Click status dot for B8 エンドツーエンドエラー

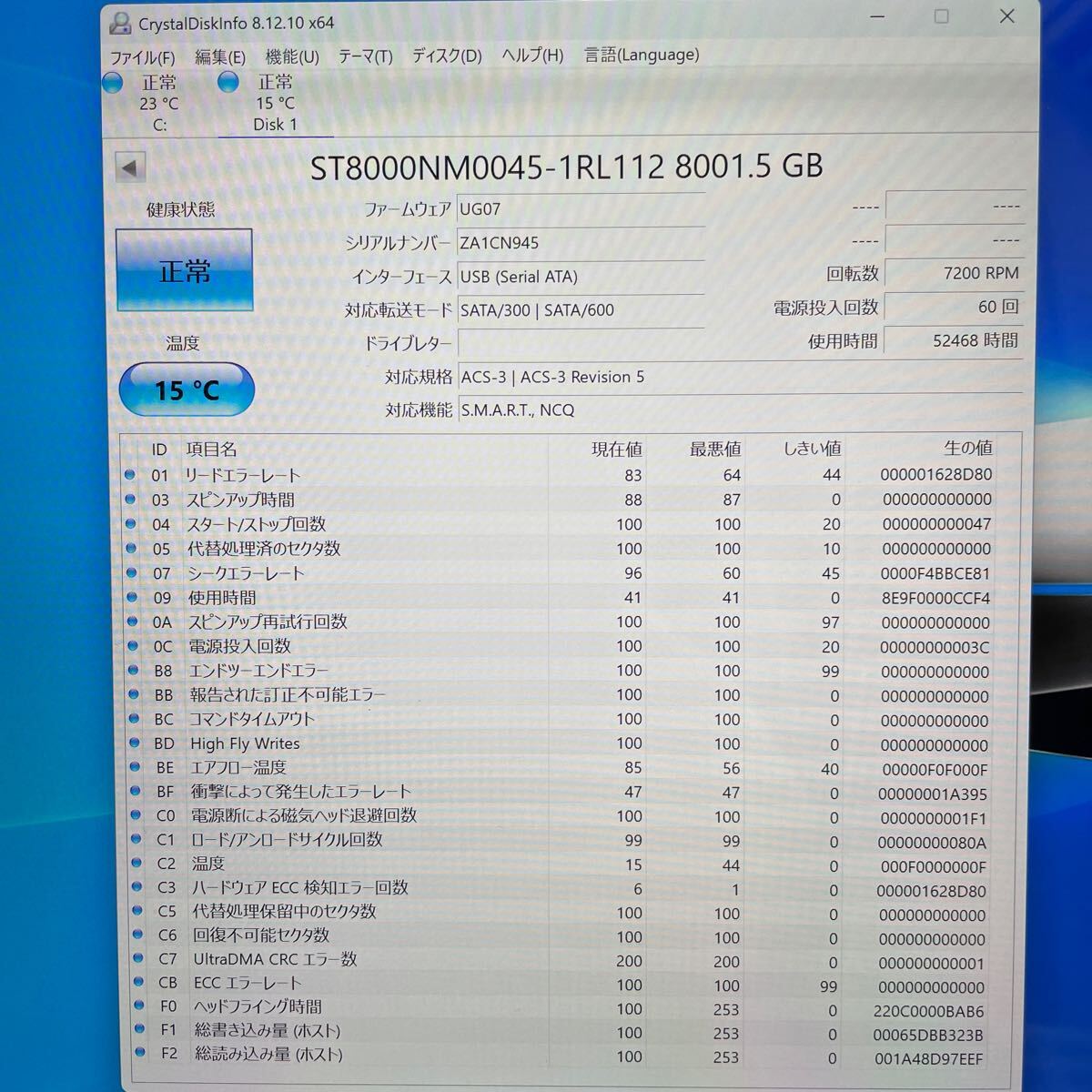tap(133, 670)
